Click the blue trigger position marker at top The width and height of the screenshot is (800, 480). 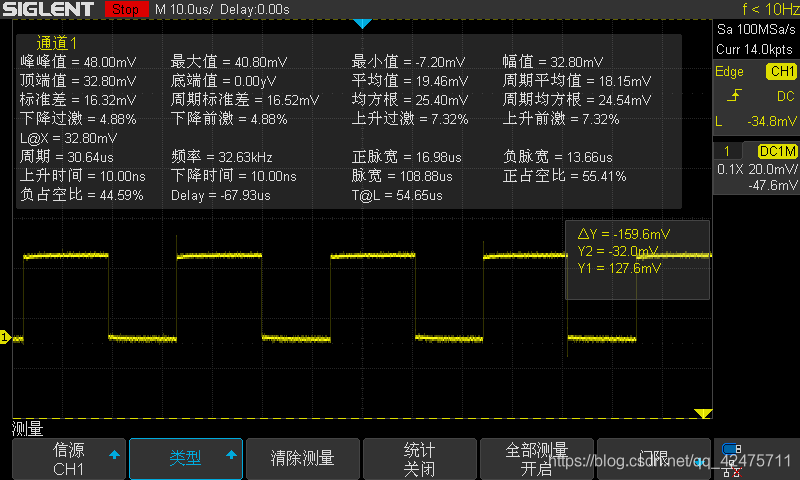tap(362, 23)
